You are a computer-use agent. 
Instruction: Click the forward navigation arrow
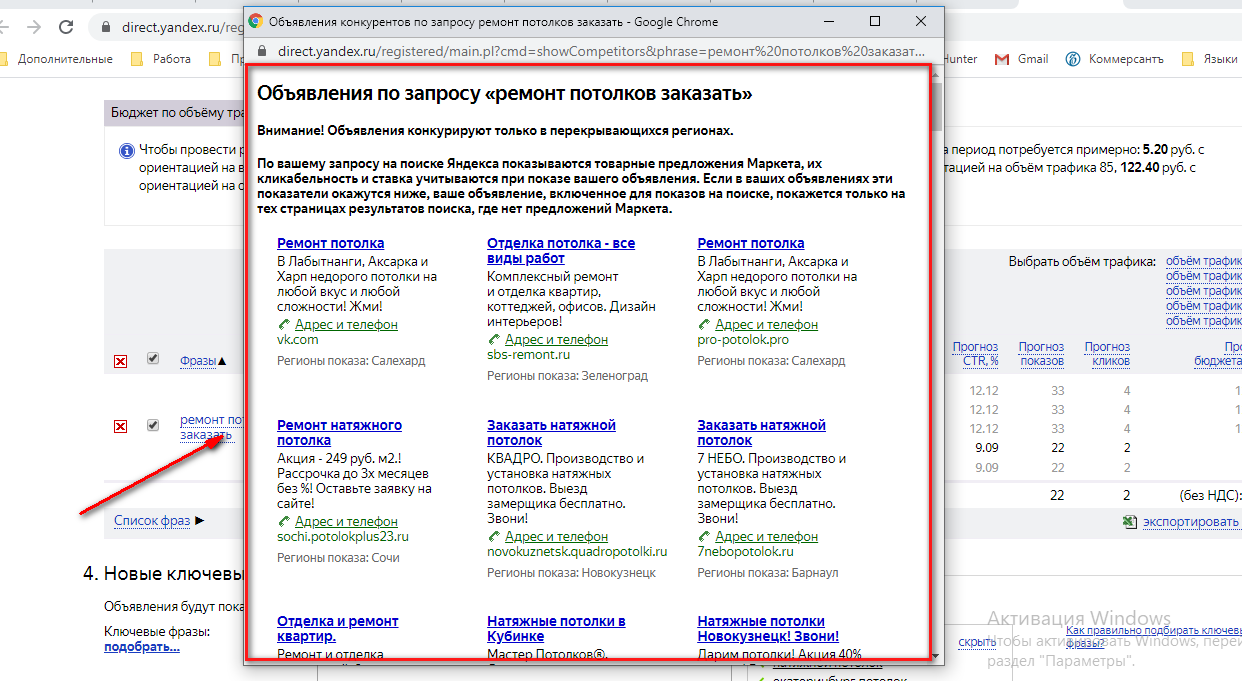coord(35,27)
